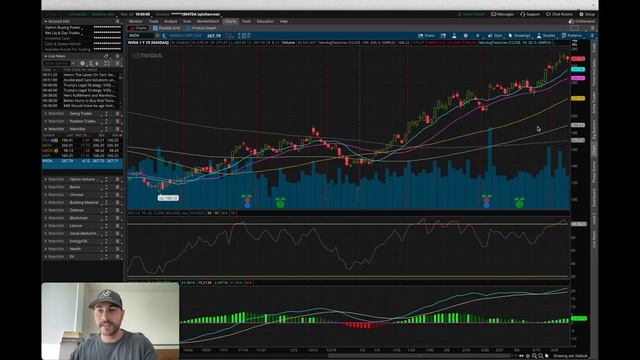Open the Setup menu

coord(587,14)
